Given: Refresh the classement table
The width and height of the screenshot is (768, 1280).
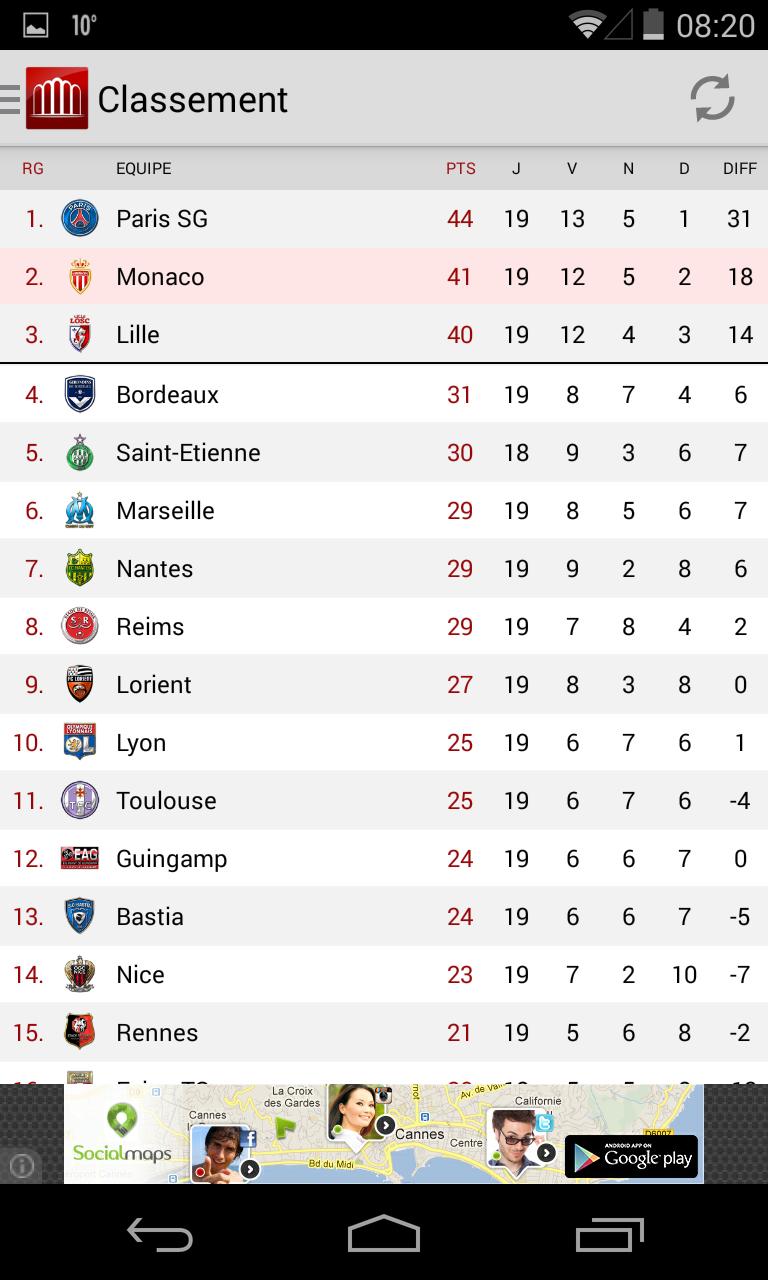Looking at the screenshot, I should [712, 100].
